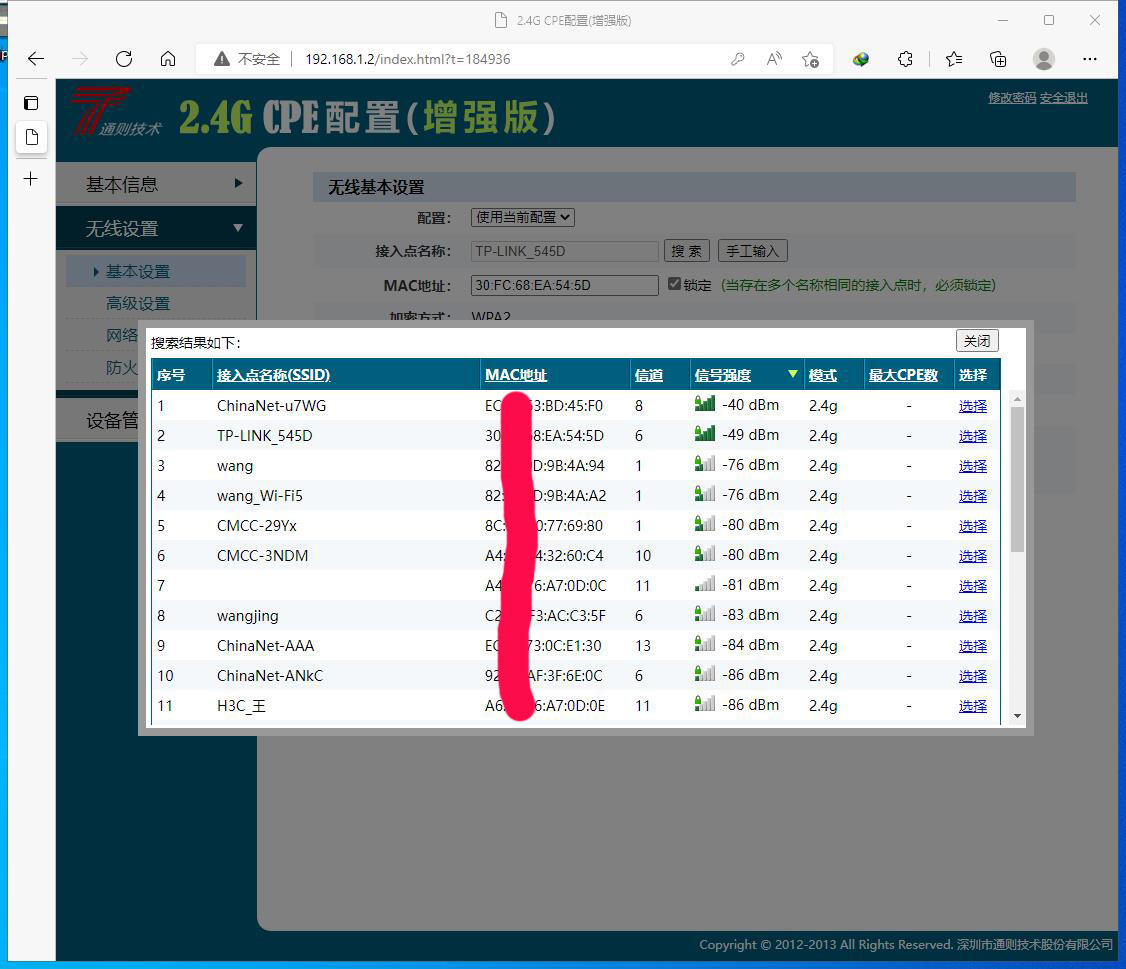
Task: Click 安全退出 logout link
Action: (x=1064, y=98)
